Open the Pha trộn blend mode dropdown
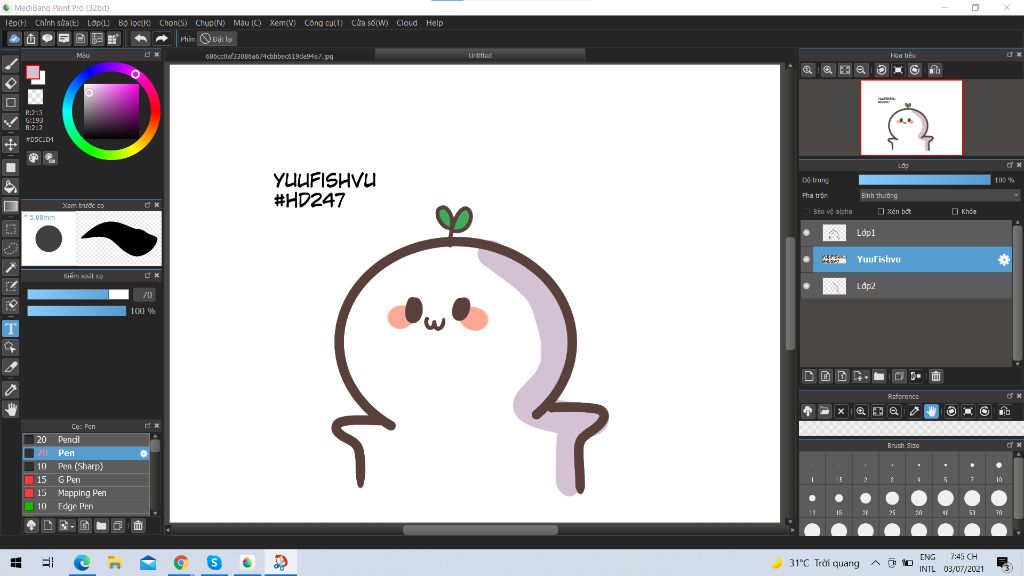Screen dimensions: 1024x576 [x=939, y=195]
